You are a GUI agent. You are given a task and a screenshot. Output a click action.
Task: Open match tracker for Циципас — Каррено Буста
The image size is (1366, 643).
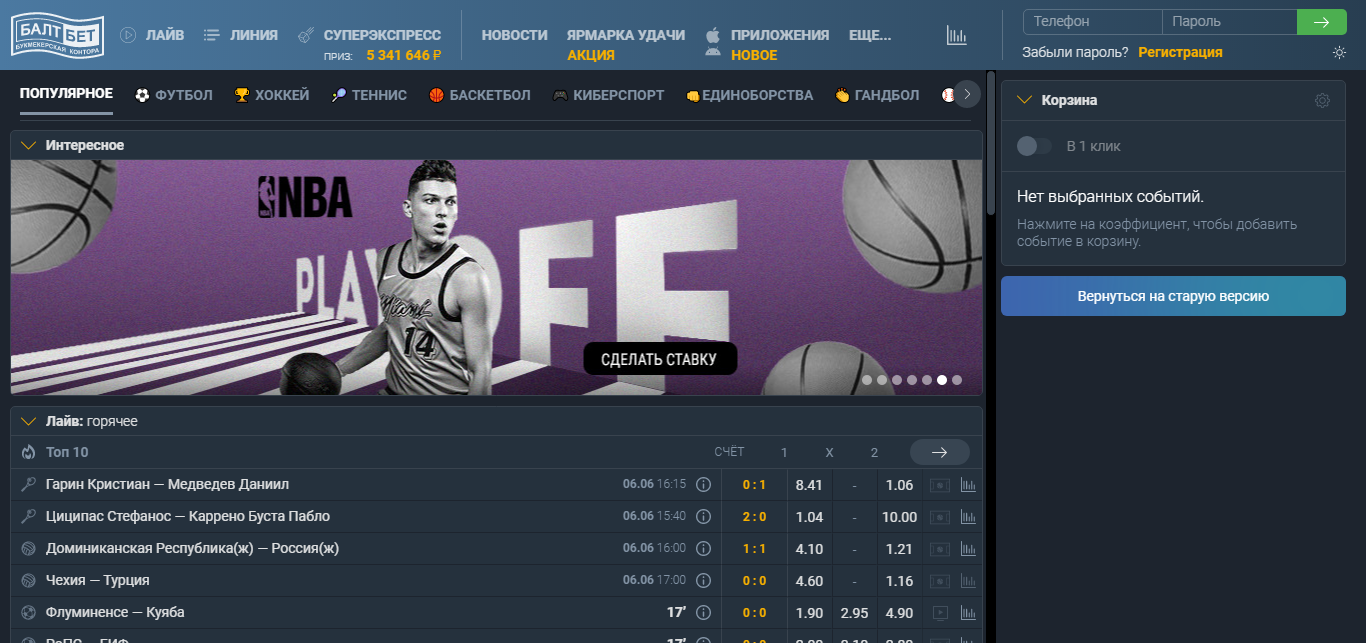939,517
